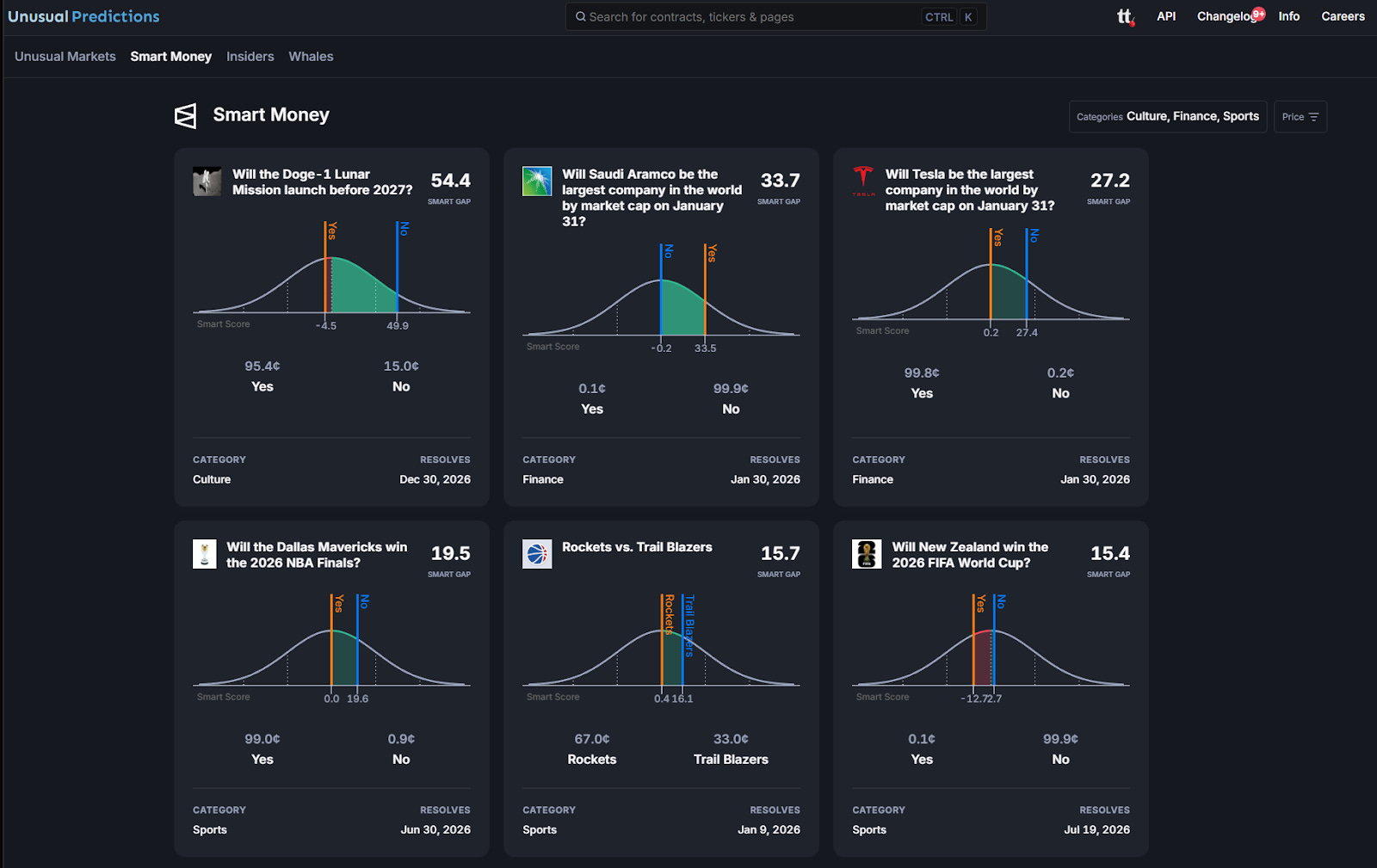Open the Categories filter dropdown
The image size is (1377, 868).
pyautogui.click(x=1167, y=116)
